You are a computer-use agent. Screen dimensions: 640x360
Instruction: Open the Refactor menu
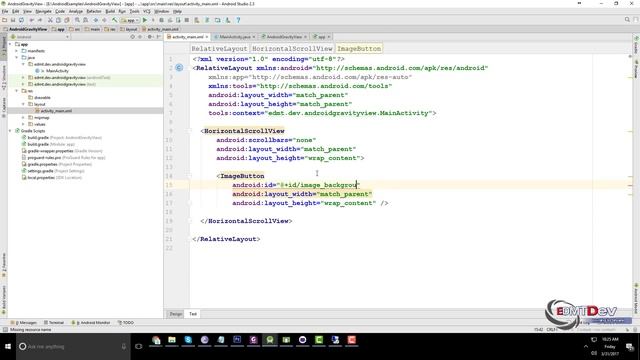point(94,11)
